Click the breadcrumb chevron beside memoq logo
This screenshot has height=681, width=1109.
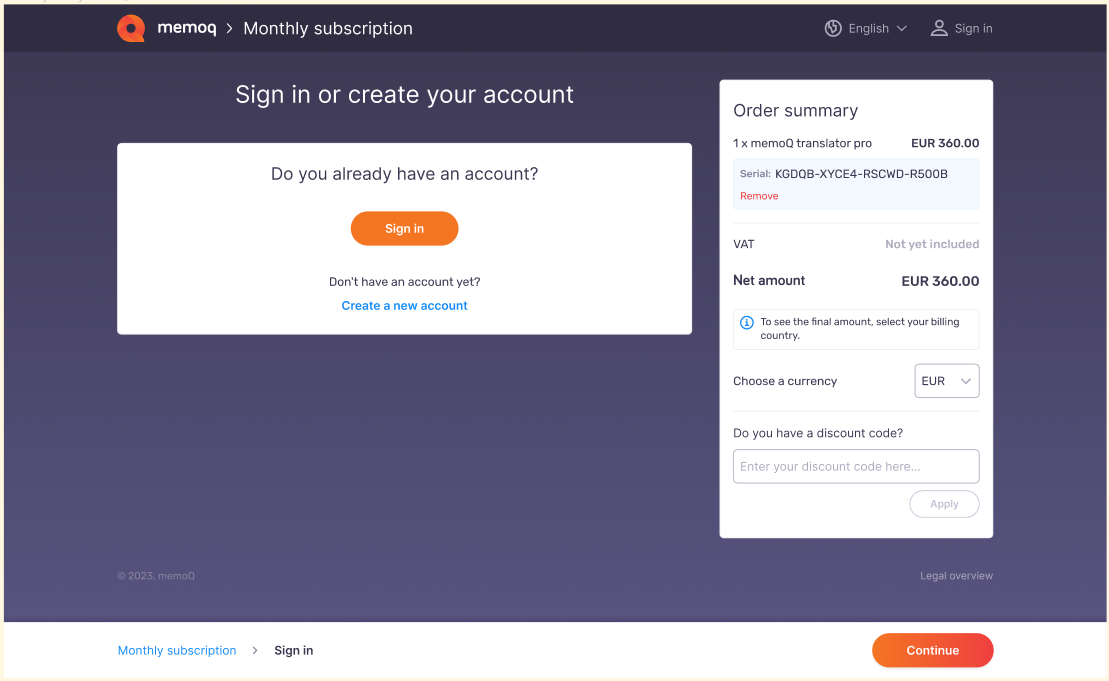click(229, 28)
